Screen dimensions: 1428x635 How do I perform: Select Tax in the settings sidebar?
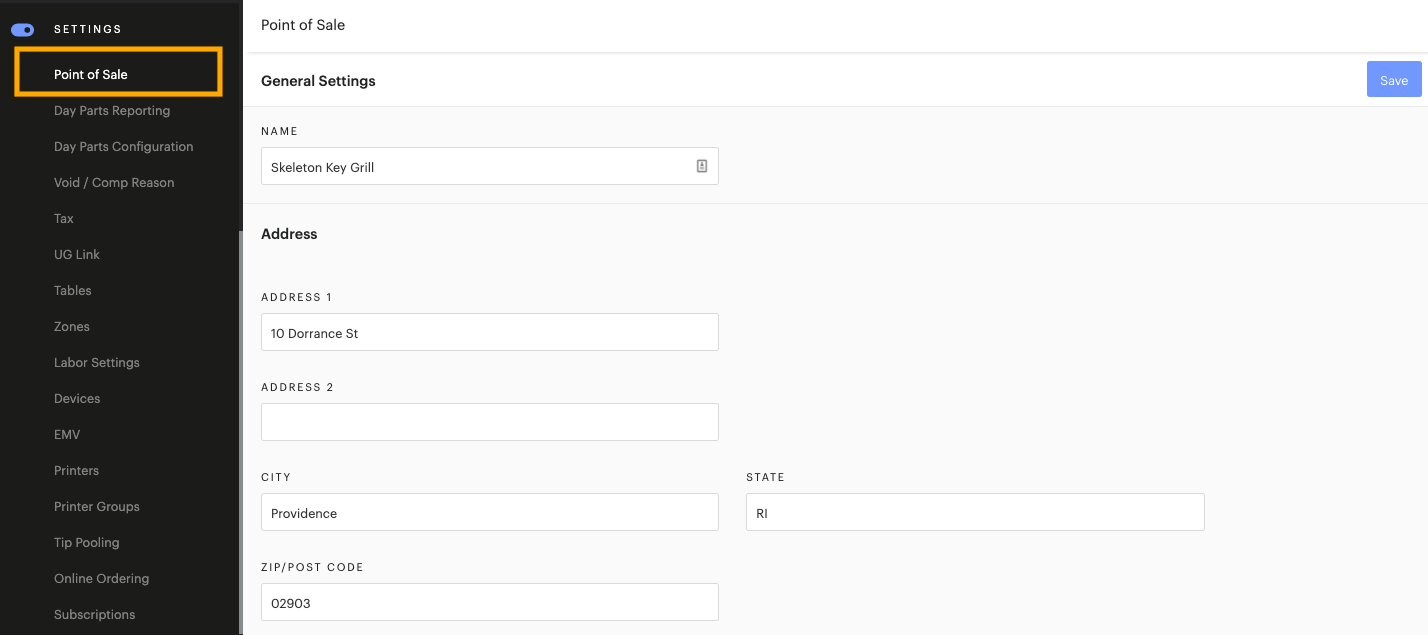click(x=64, y=219)
